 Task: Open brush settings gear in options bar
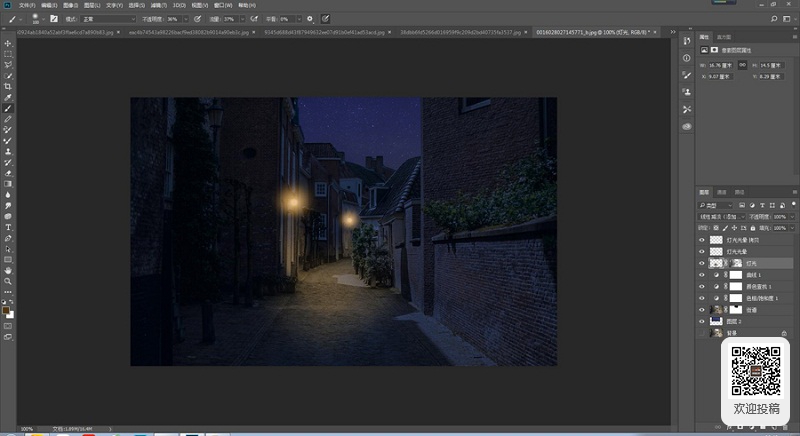coord(310,19)
